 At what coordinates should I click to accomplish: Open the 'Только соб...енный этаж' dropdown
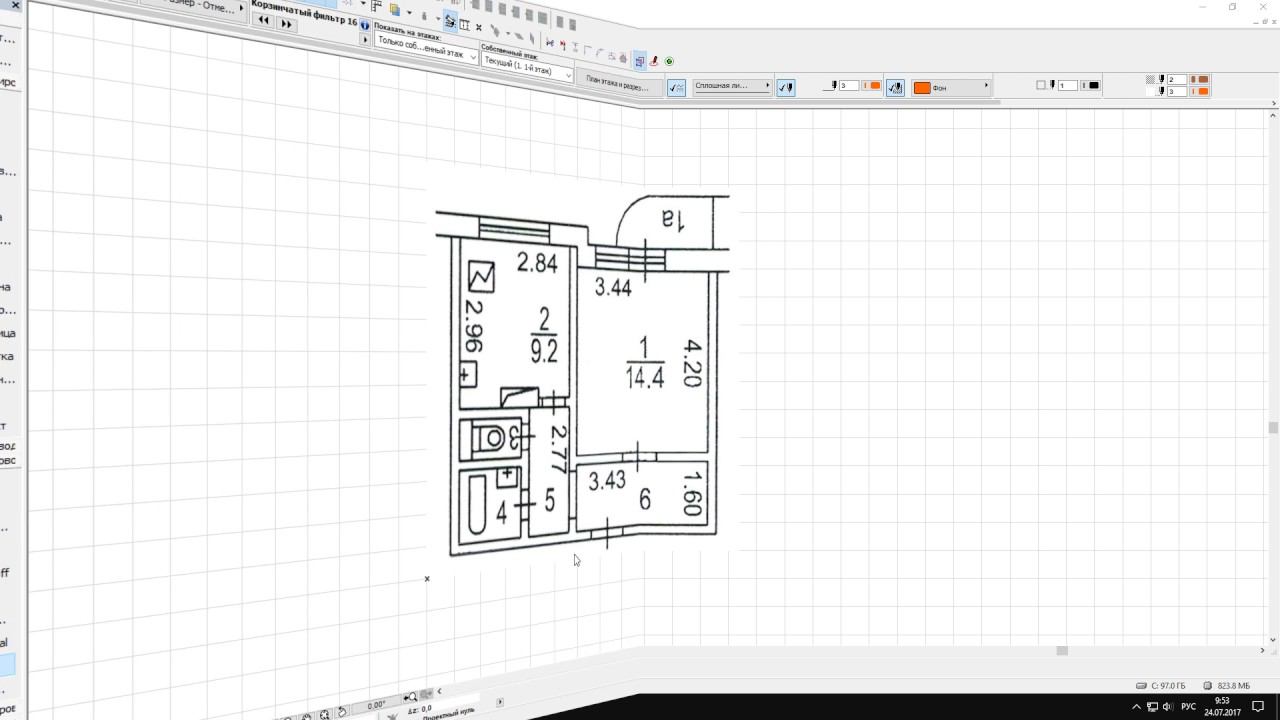pyautogui.click(x=426, y=48)
